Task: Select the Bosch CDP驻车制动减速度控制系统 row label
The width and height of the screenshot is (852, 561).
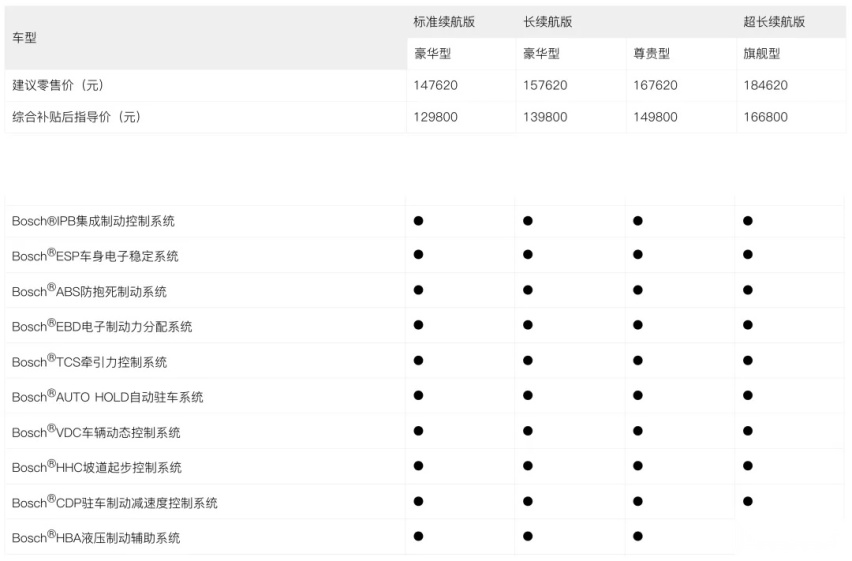Action: pyautogui.click(x=115, y=501)
